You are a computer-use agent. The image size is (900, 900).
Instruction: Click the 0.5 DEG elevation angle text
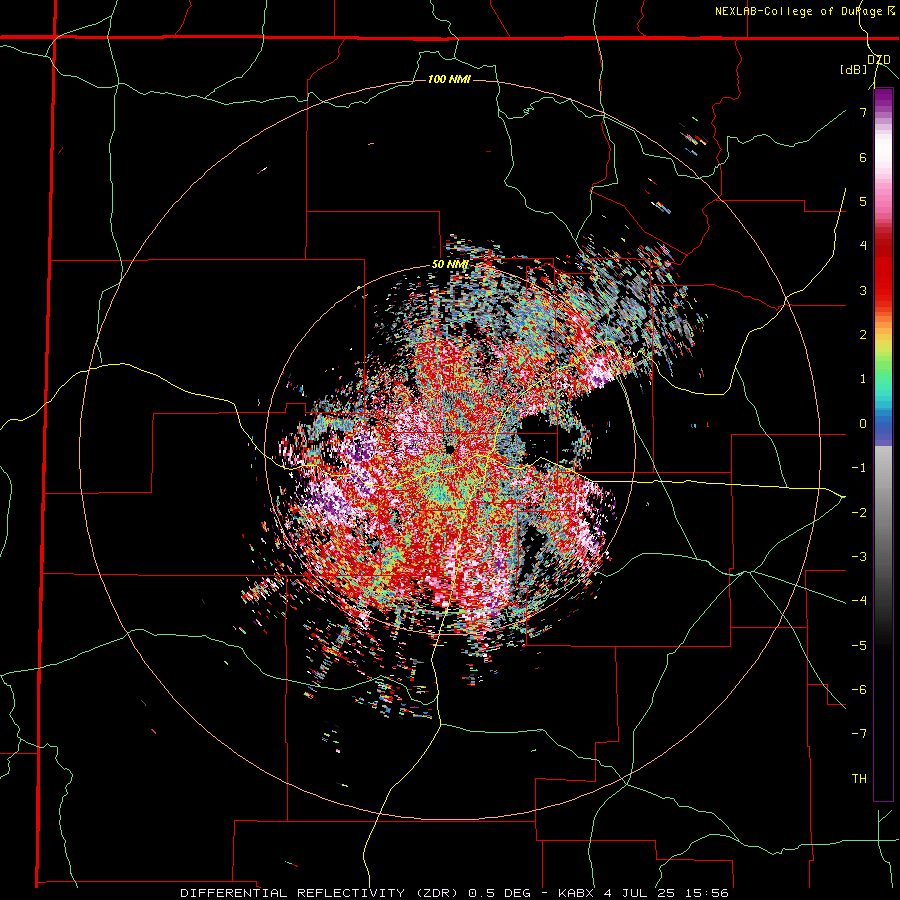point(499,893)
